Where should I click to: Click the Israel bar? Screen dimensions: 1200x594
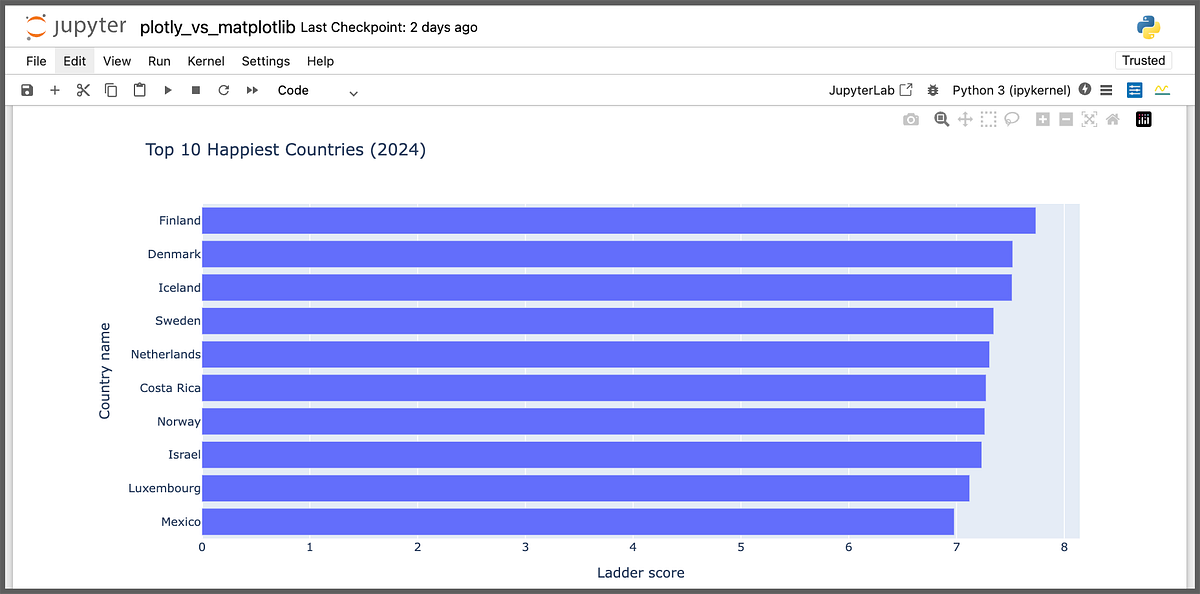click(592, 455)
